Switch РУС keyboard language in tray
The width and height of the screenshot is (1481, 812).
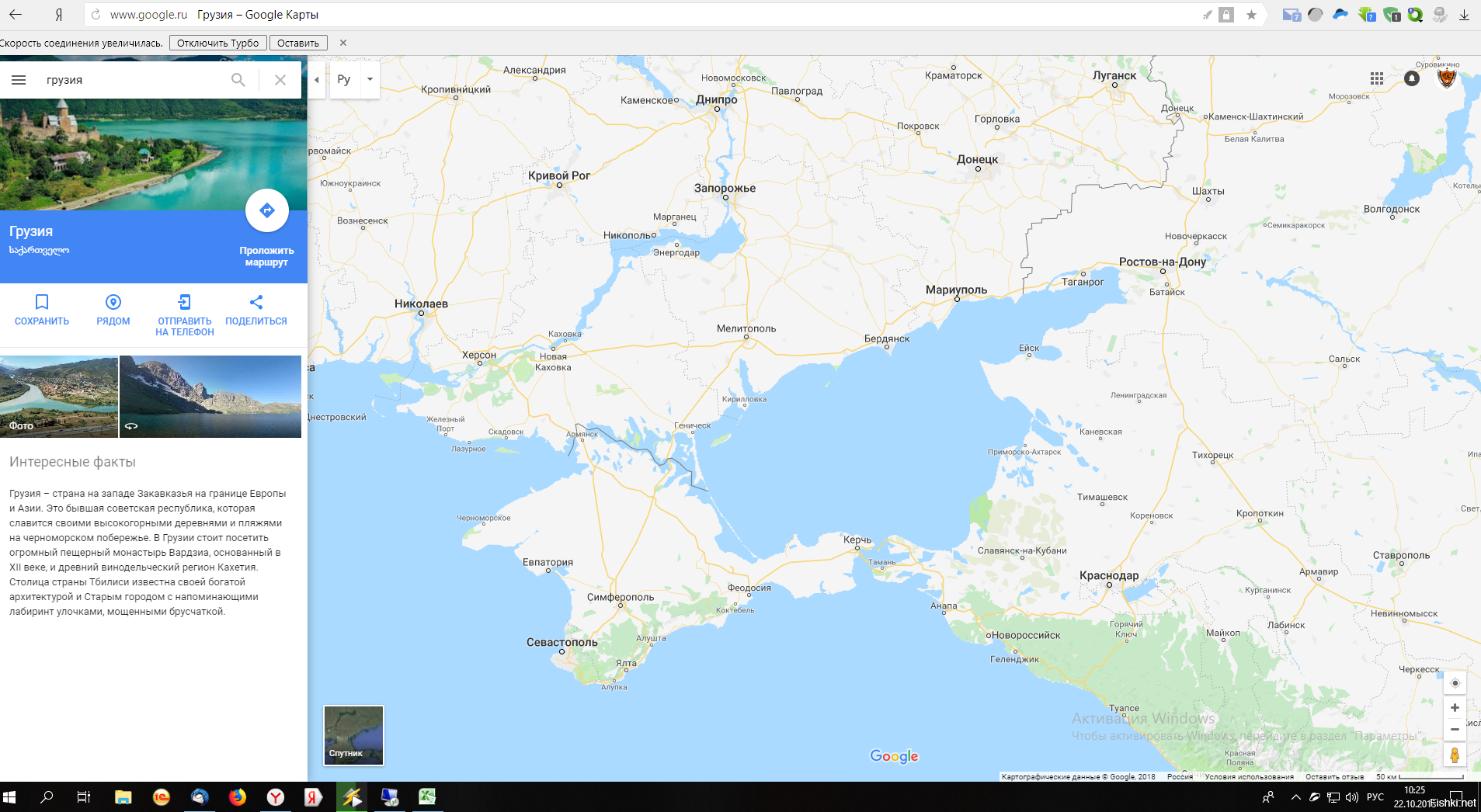pos(1375,797)
